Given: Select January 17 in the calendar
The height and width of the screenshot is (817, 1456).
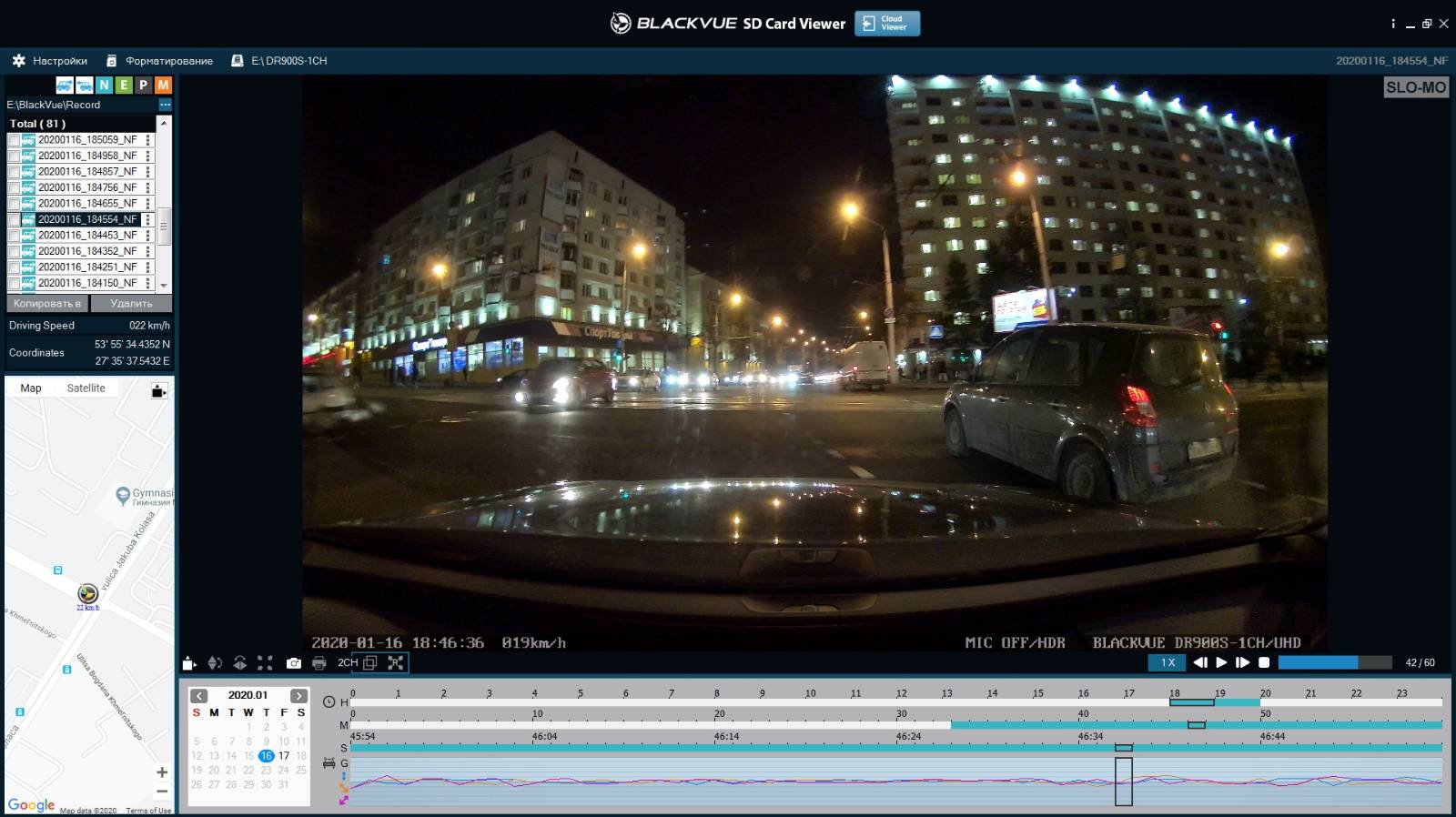Looking at the screenshot, I should click(x=284, y=756).
